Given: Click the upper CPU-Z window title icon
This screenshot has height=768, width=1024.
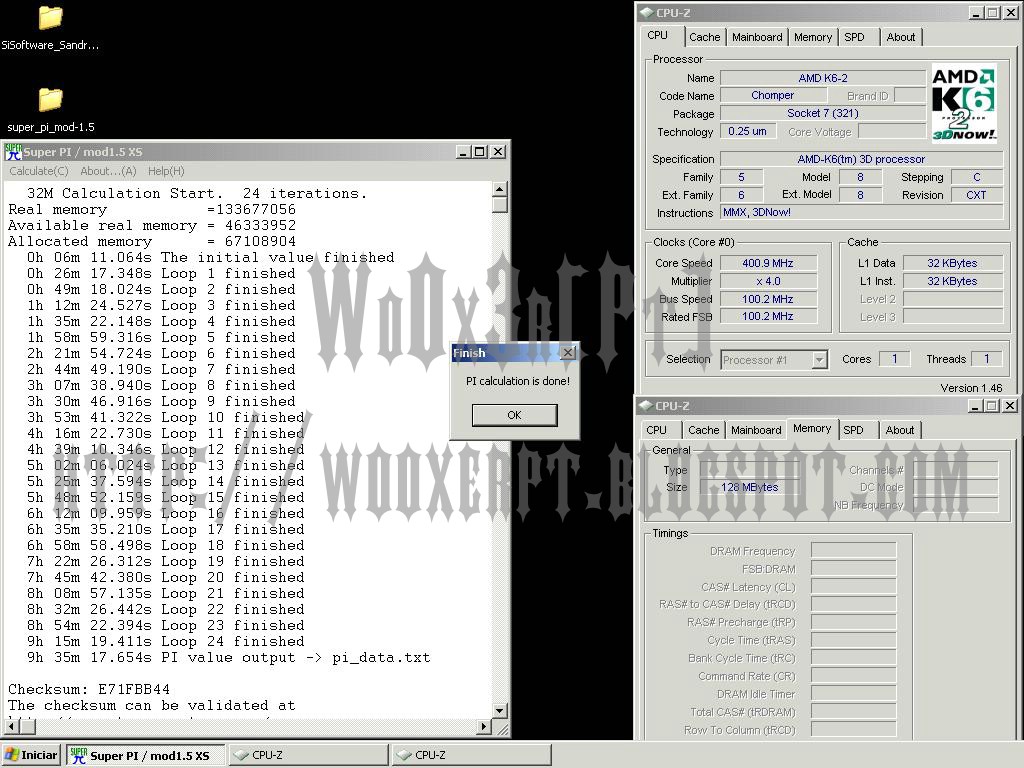Looking at the screenshot, I should click(646, 12).
